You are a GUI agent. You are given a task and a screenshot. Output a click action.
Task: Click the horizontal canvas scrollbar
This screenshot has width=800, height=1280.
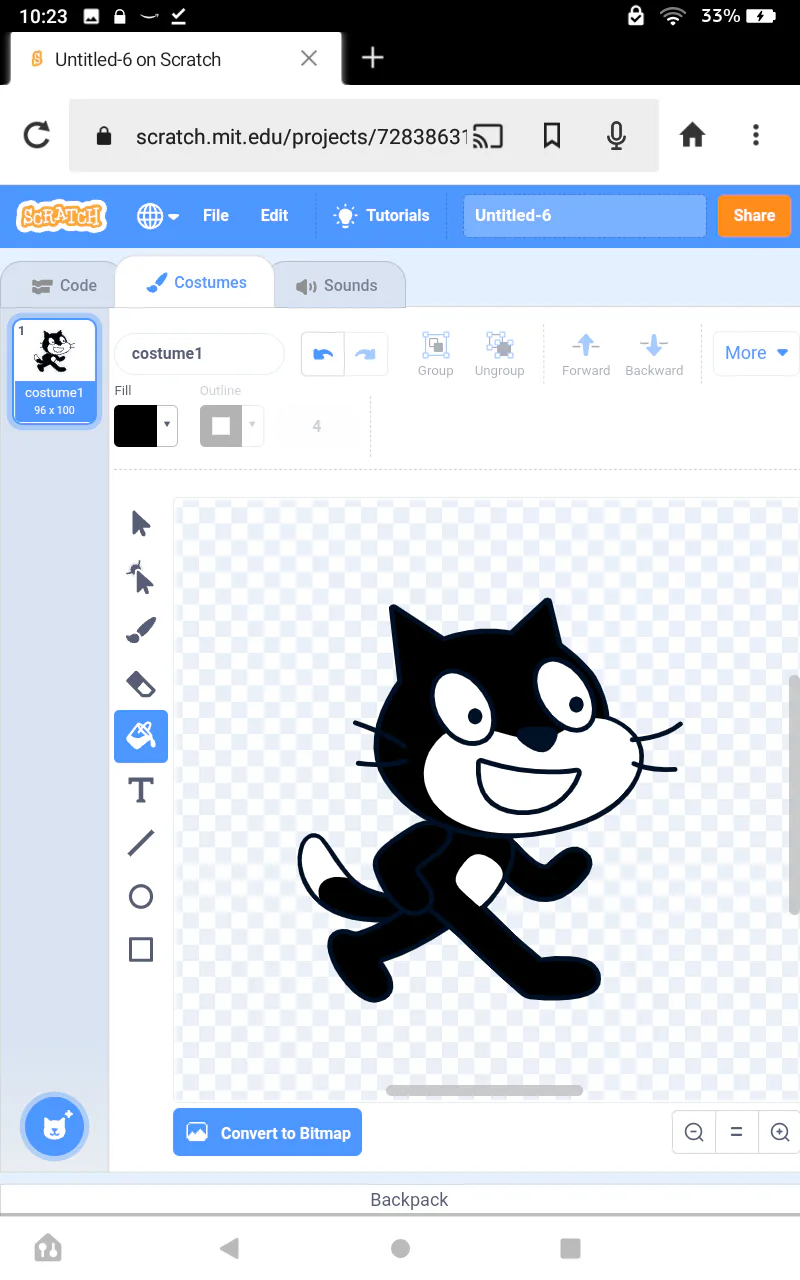(x=484, y=1090)
